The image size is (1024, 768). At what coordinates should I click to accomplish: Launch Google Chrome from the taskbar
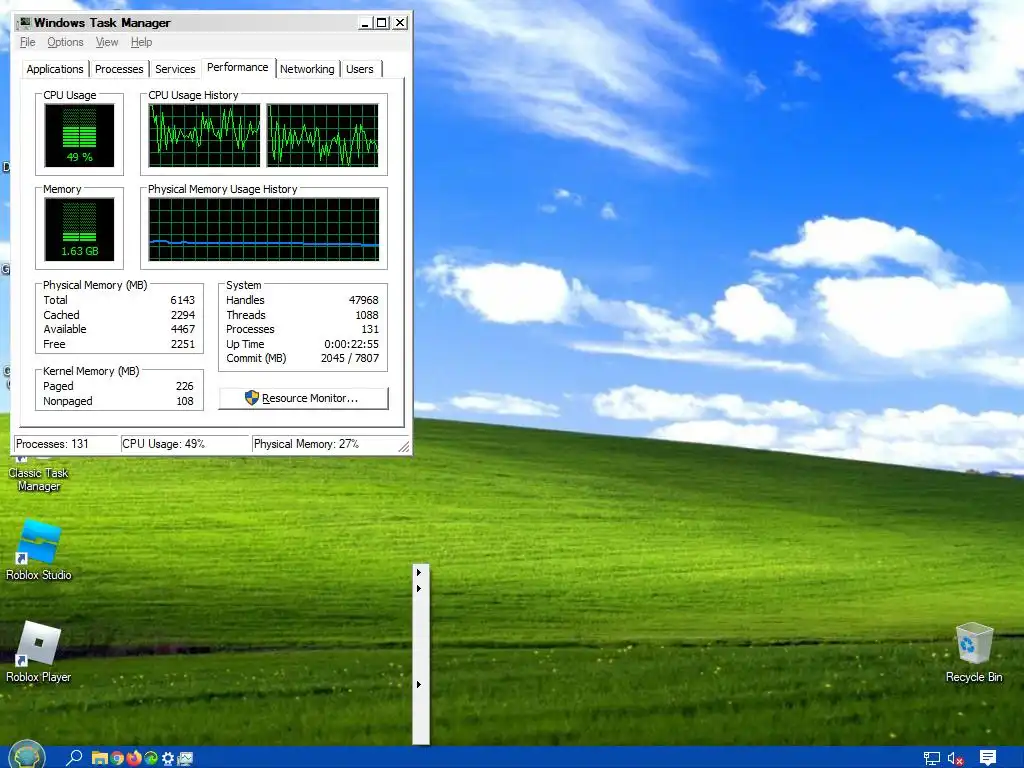tap(117, 758)
